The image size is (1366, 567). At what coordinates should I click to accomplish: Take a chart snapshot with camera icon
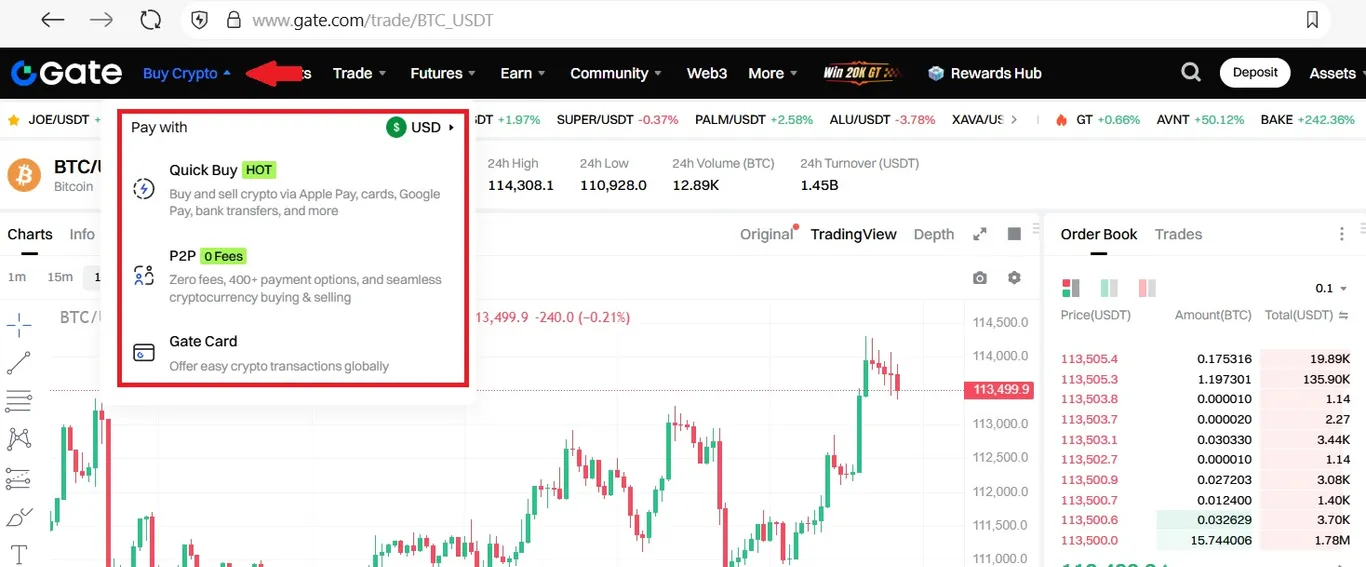(x=980, y=277)
